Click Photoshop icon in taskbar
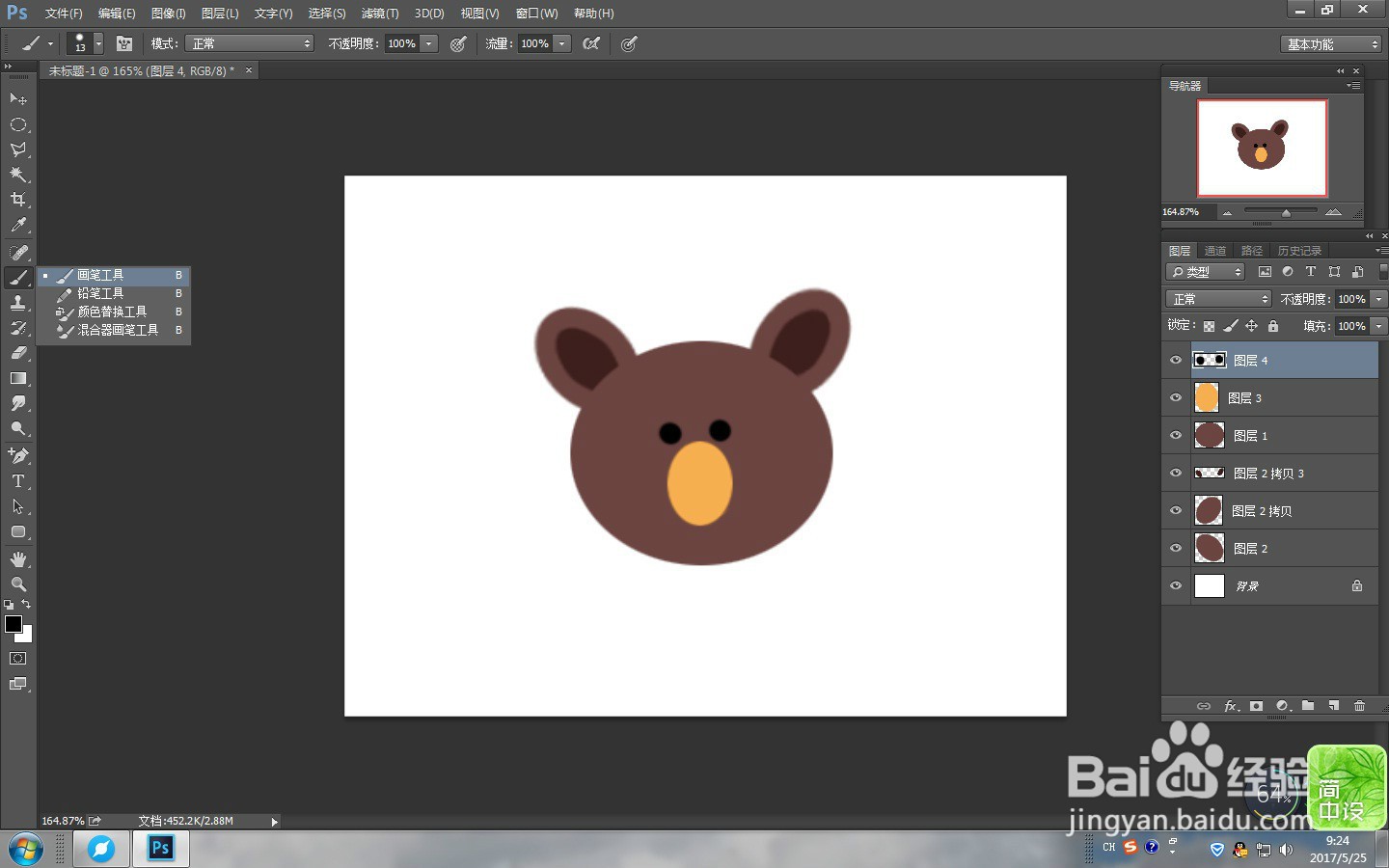This screenshot has width=1389, height=868. pos(160,849)
